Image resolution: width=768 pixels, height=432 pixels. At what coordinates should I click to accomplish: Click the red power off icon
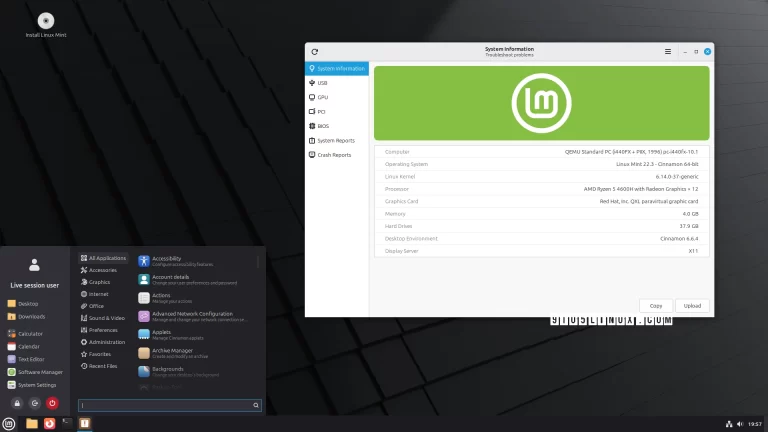52,404
